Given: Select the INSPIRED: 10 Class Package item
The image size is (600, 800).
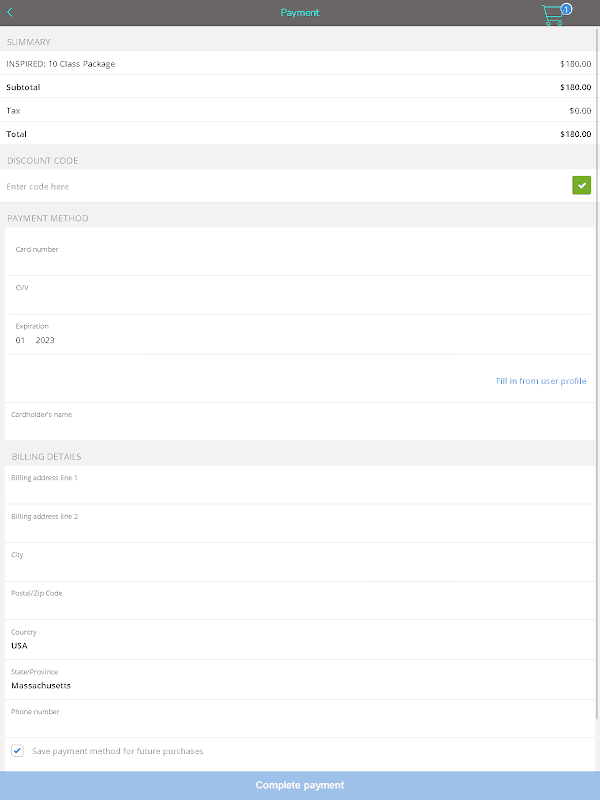Looking at the screenshot, I should click(300, 64).
